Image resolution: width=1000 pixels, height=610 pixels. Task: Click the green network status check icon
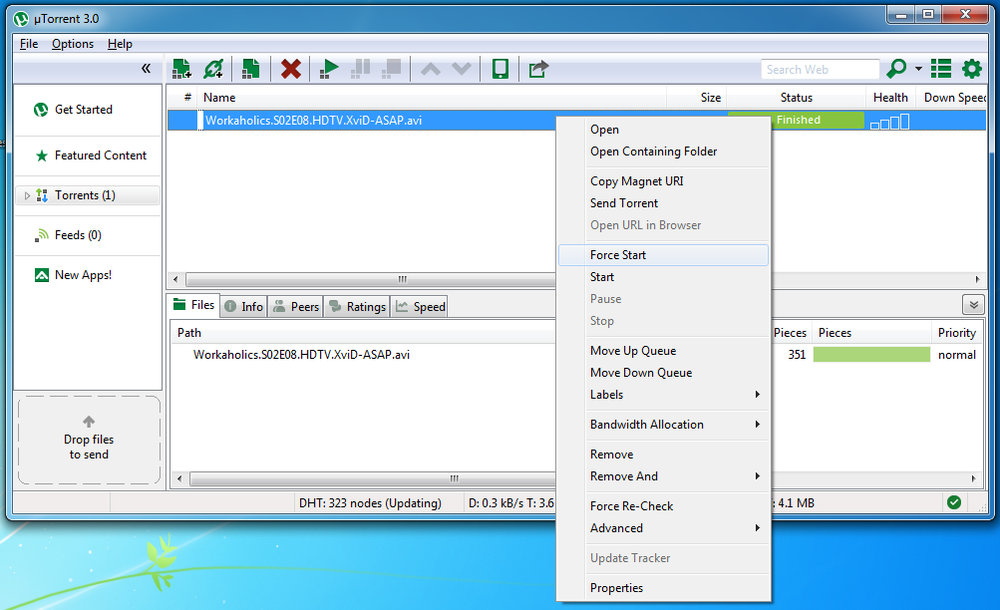pyautogui.click(x=954, y=502)
